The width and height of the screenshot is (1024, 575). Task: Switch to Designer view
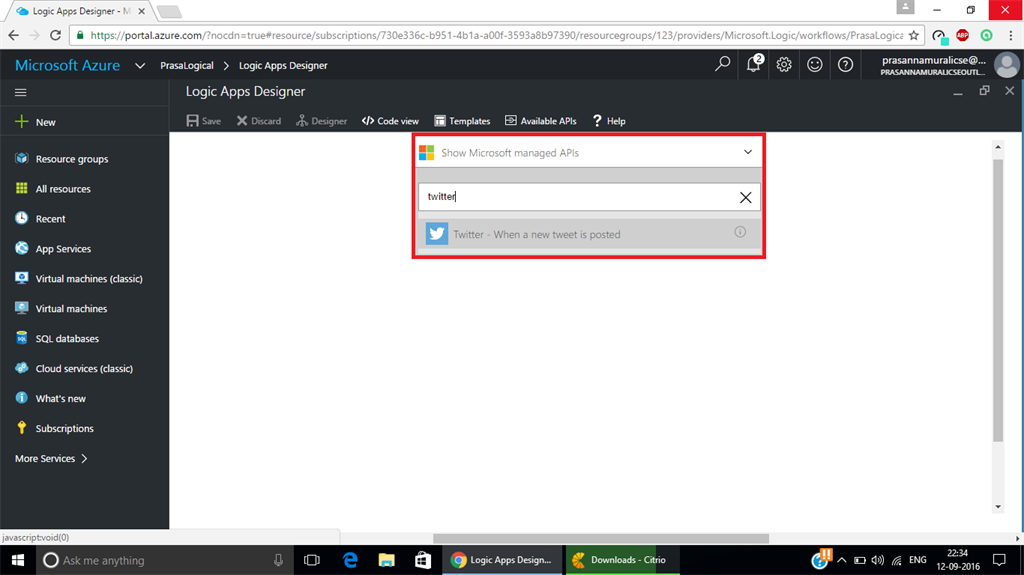[x=321, y=121]
